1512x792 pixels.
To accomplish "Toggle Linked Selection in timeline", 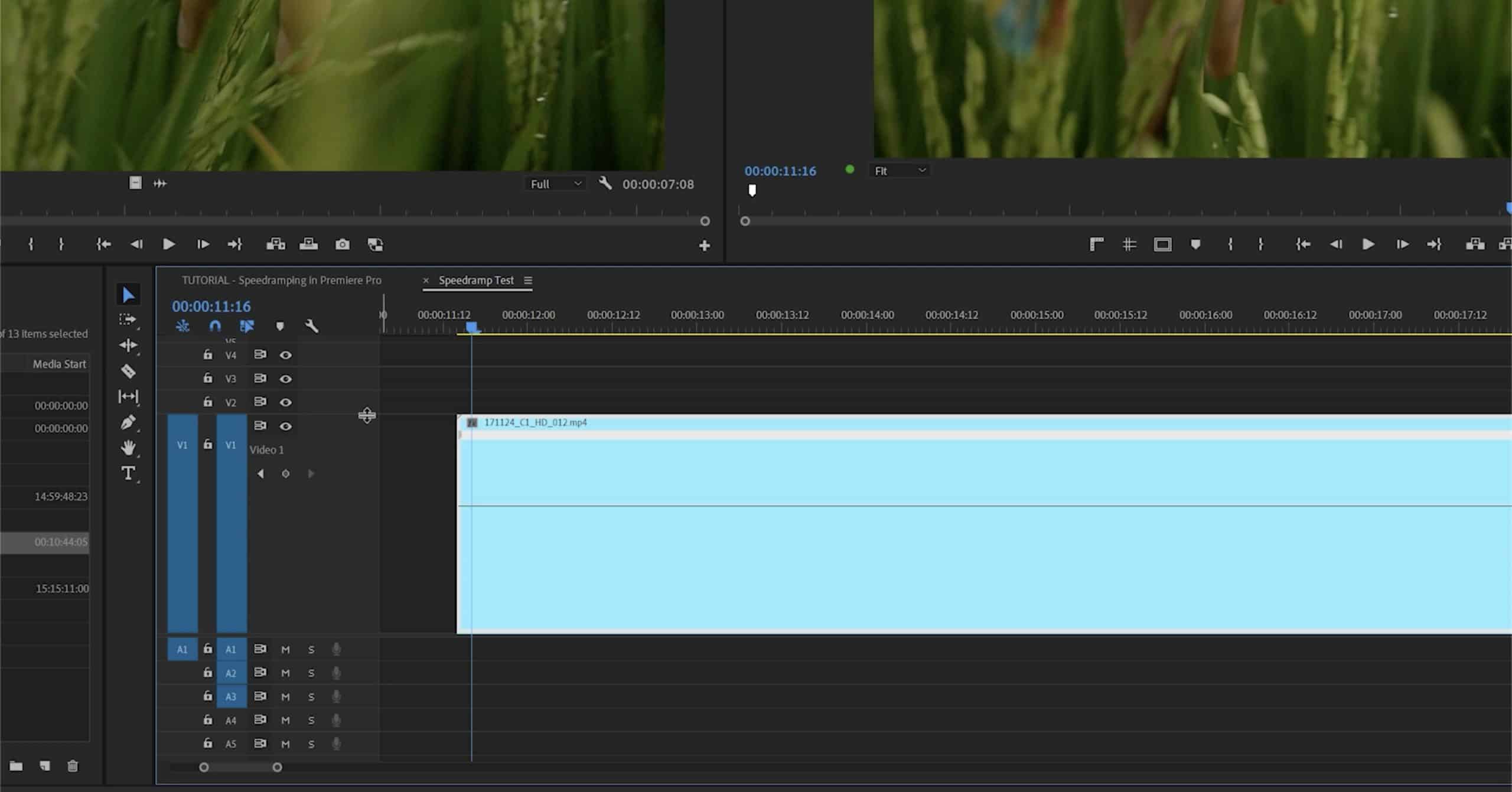I will [x=247, y=326].
